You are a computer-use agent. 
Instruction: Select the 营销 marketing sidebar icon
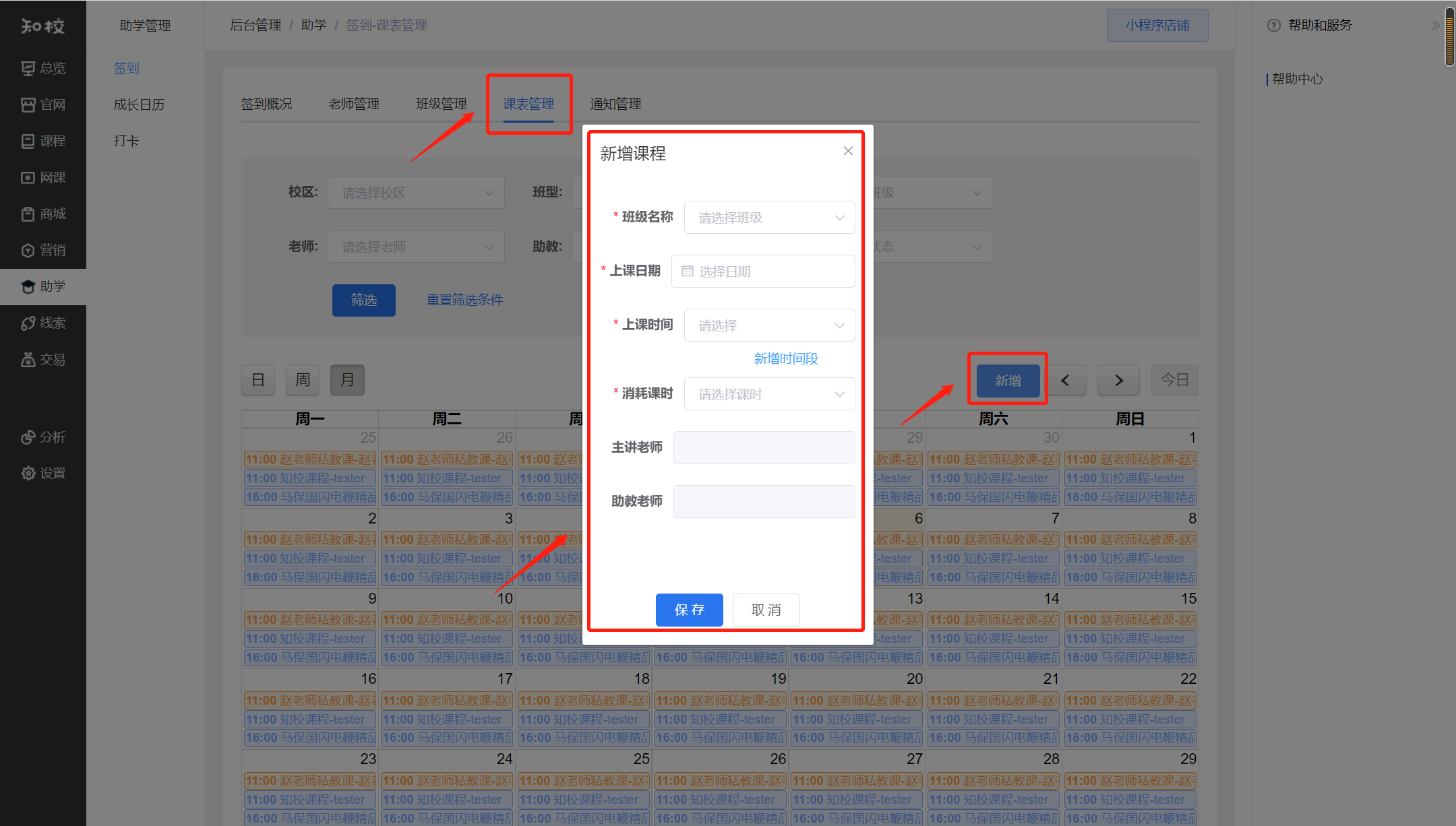coord(28,250)
